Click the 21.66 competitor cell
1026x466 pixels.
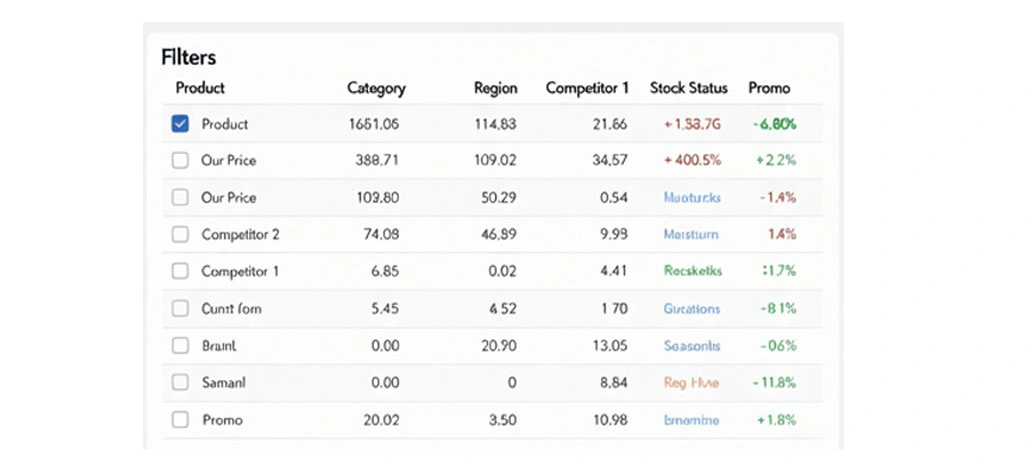610,124
